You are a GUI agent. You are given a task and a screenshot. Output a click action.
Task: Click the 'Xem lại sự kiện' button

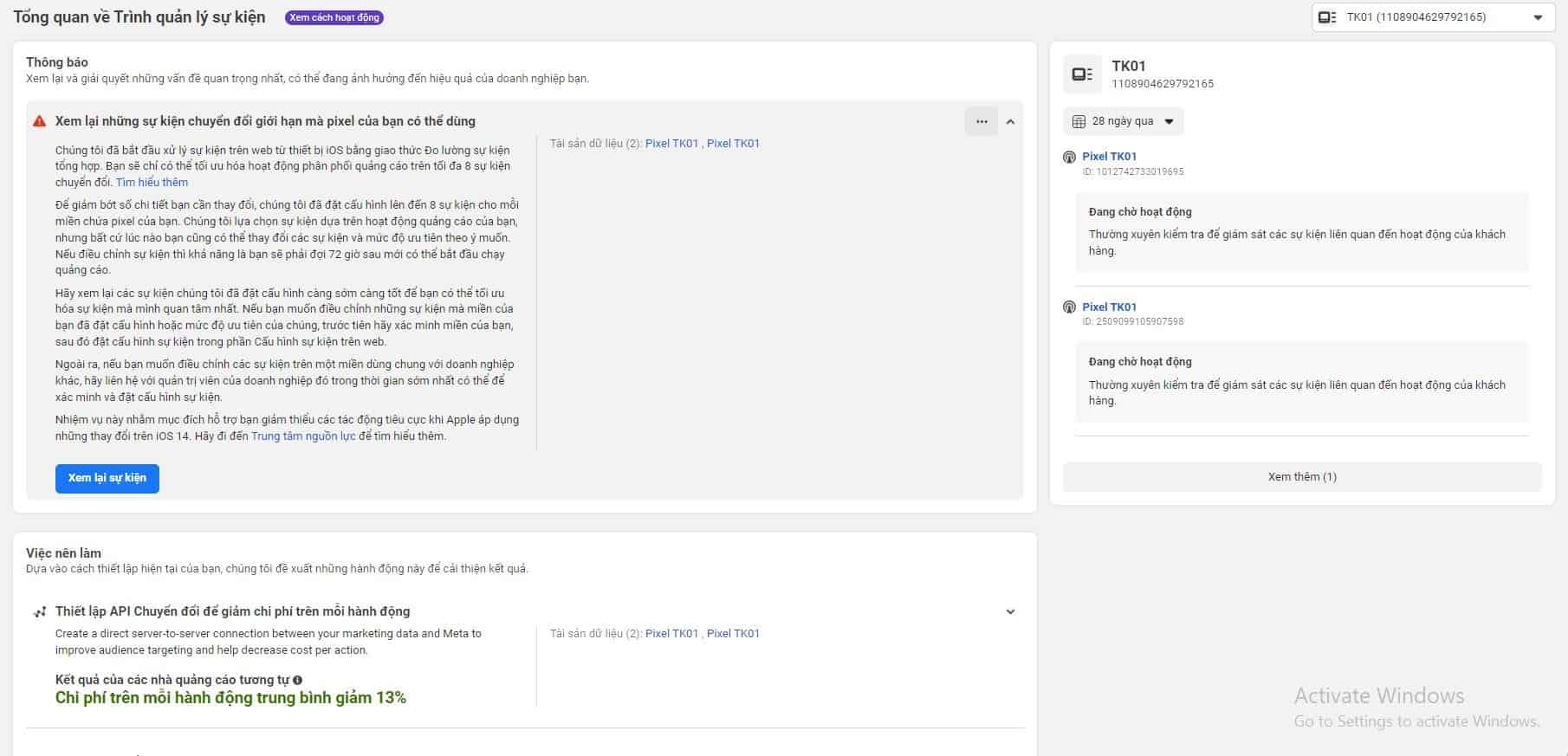click(107, 478)
